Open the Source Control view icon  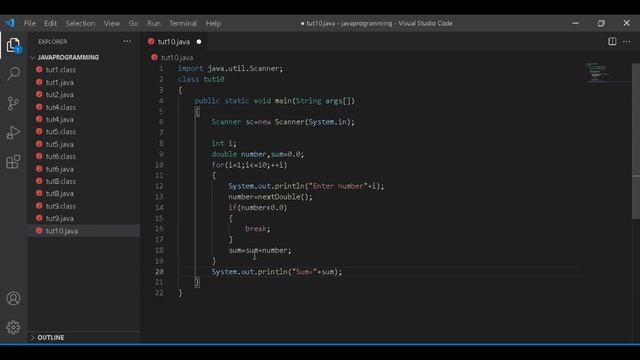(x=13, y=103)
